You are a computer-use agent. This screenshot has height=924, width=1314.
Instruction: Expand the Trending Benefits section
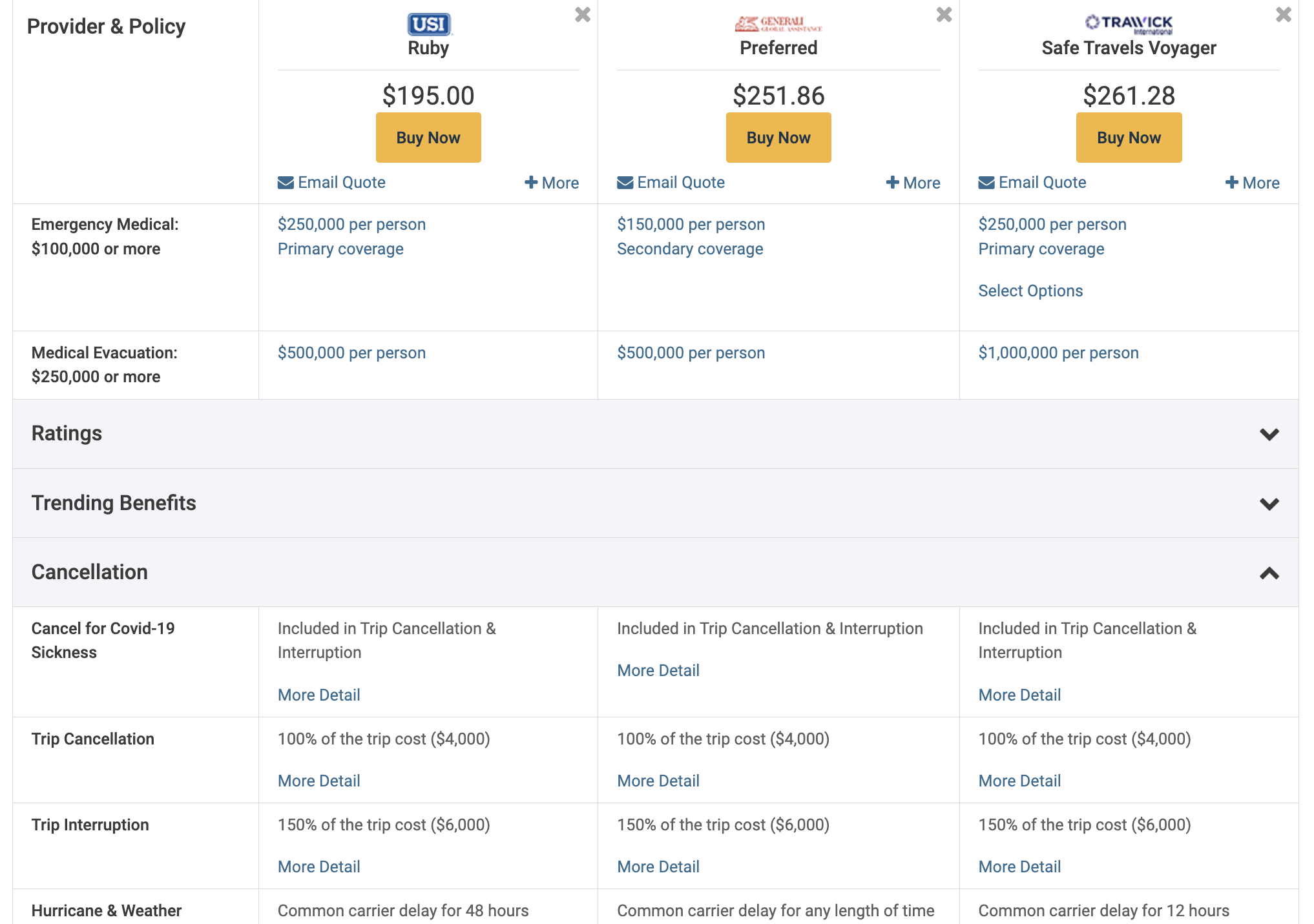click(x=656, y=503)
